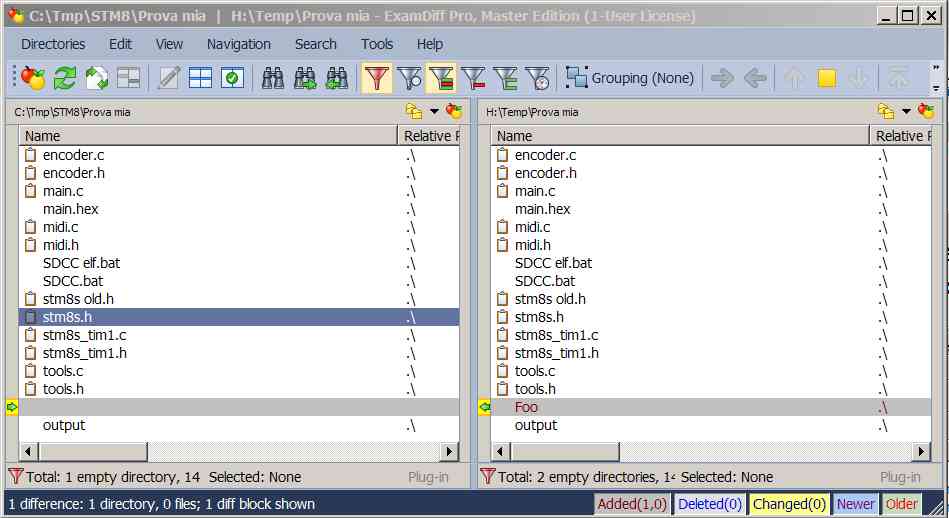Open the Search menu

315,44
